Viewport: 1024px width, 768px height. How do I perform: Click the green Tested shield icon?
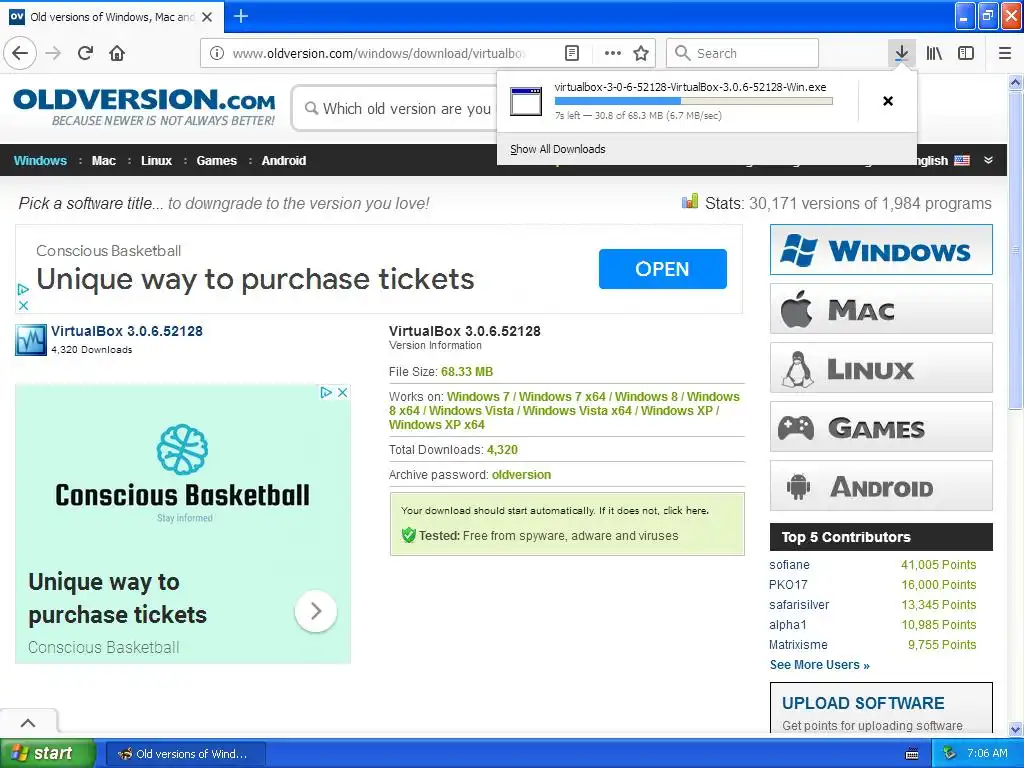[409, 536]
